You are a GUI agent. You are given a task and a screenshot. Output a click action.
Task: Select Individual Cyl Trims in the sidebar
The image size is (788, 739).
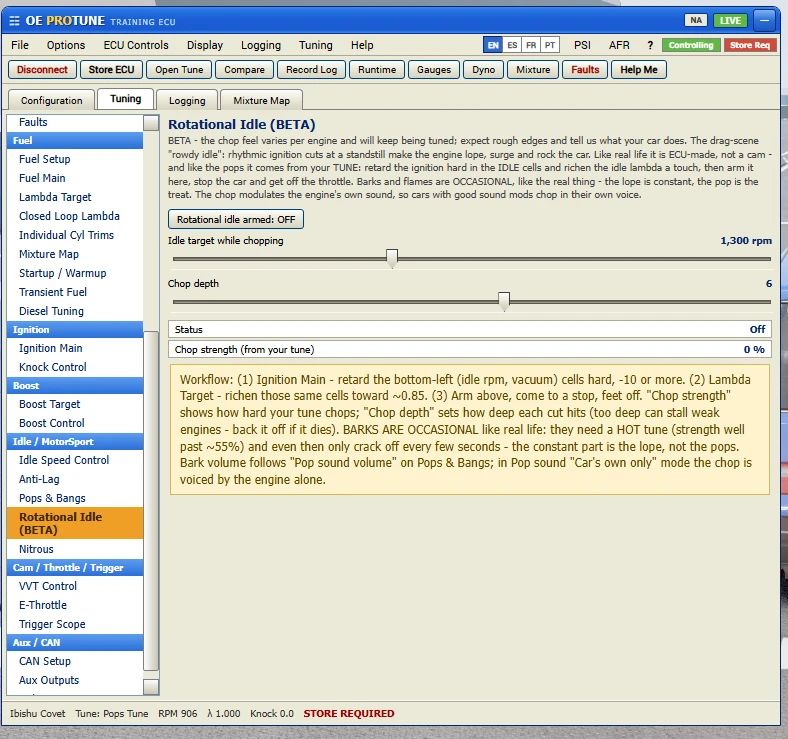tap(75, 235)
